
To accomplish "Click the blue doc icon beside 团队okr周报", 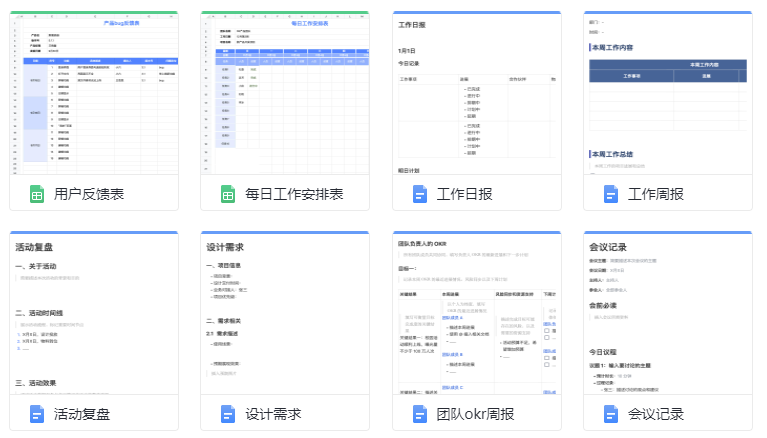I will pos(420,413).
